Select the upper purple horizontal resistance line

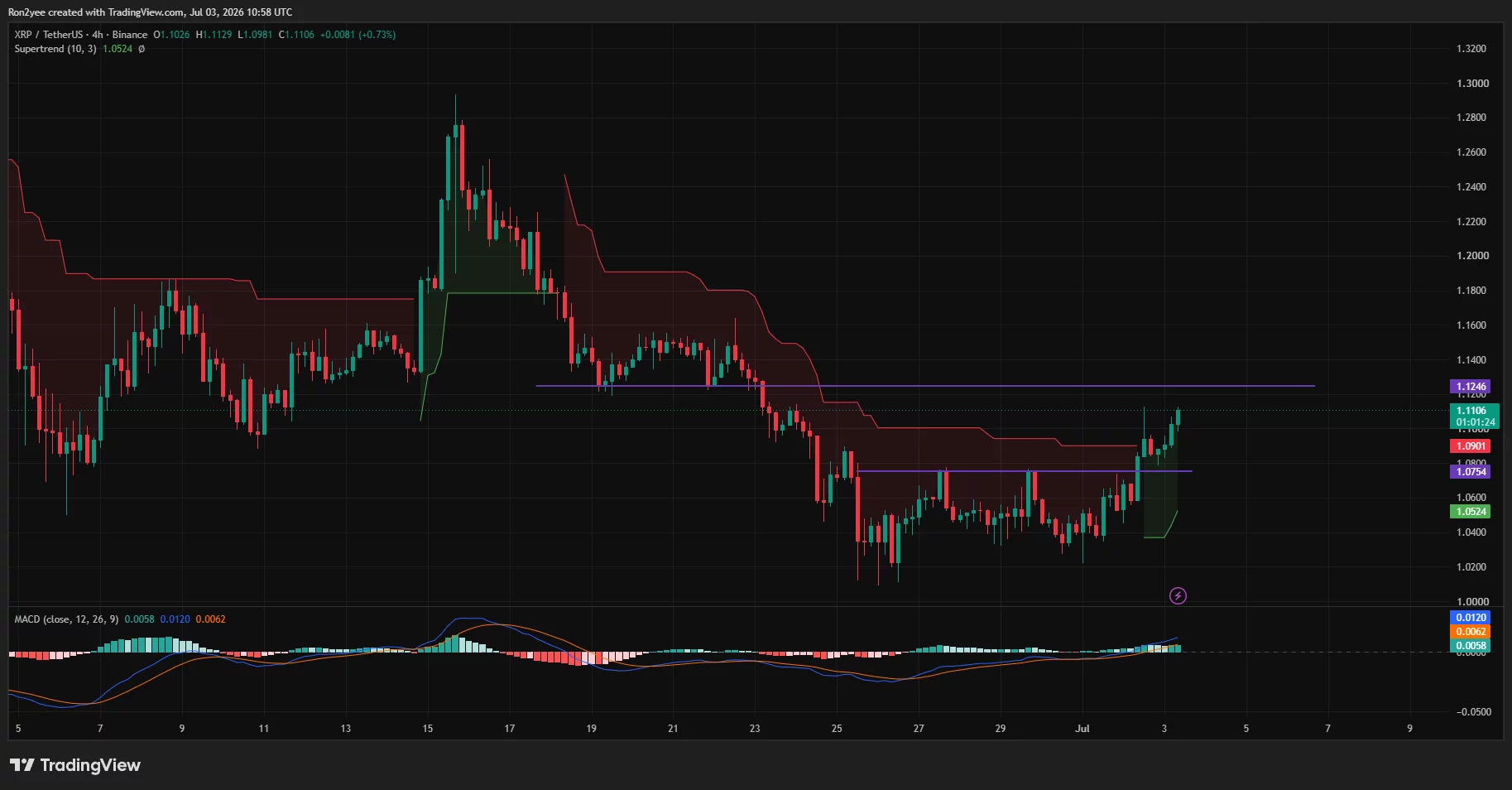(x=925, y=386)
